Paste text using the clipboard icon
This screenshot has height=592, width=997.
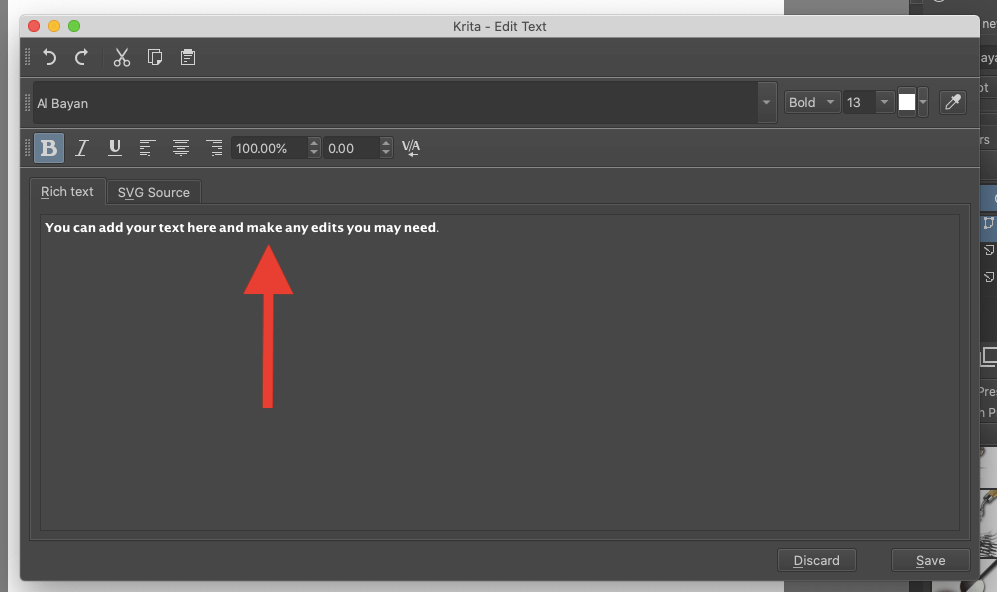(x=188, y=57)
